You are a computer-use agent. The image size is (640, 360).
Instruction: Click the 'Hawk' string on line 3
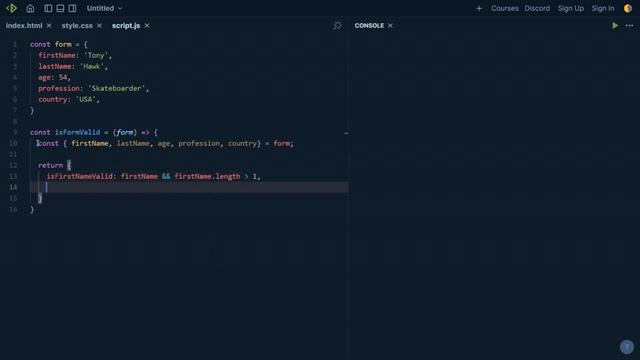pyautogui.click(x=92, y=66)
